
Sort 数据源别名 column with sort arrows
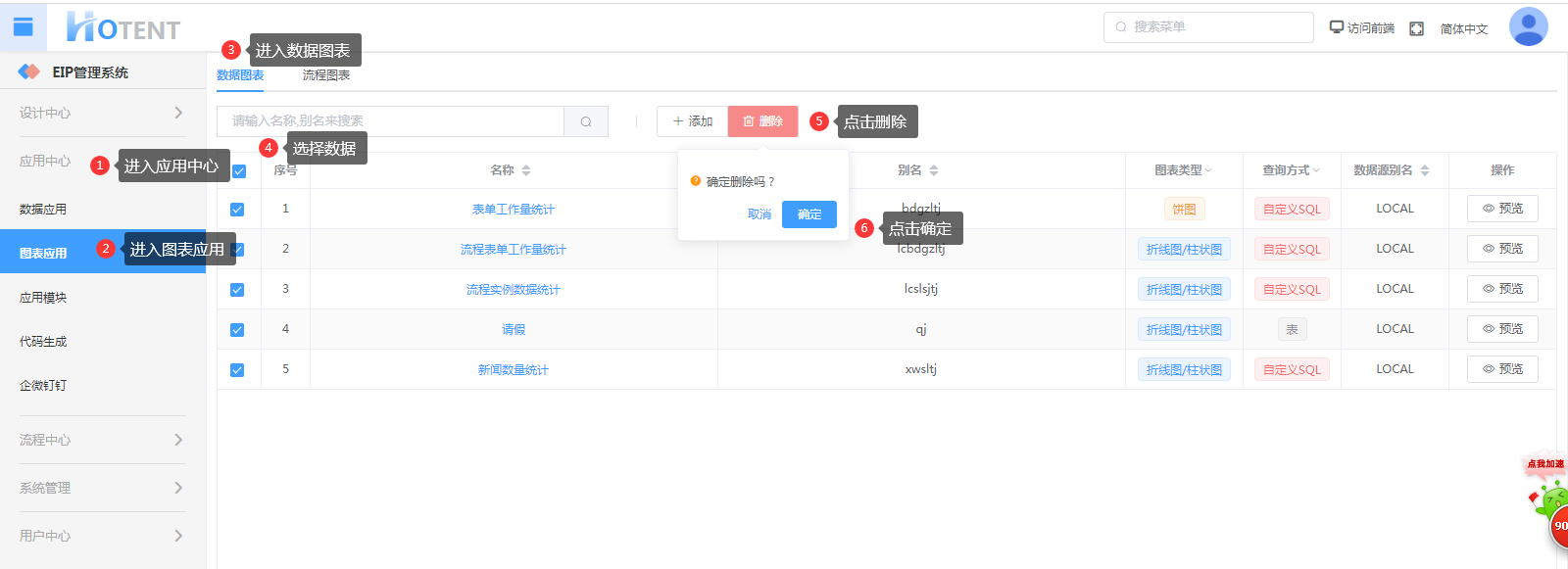1425,170
